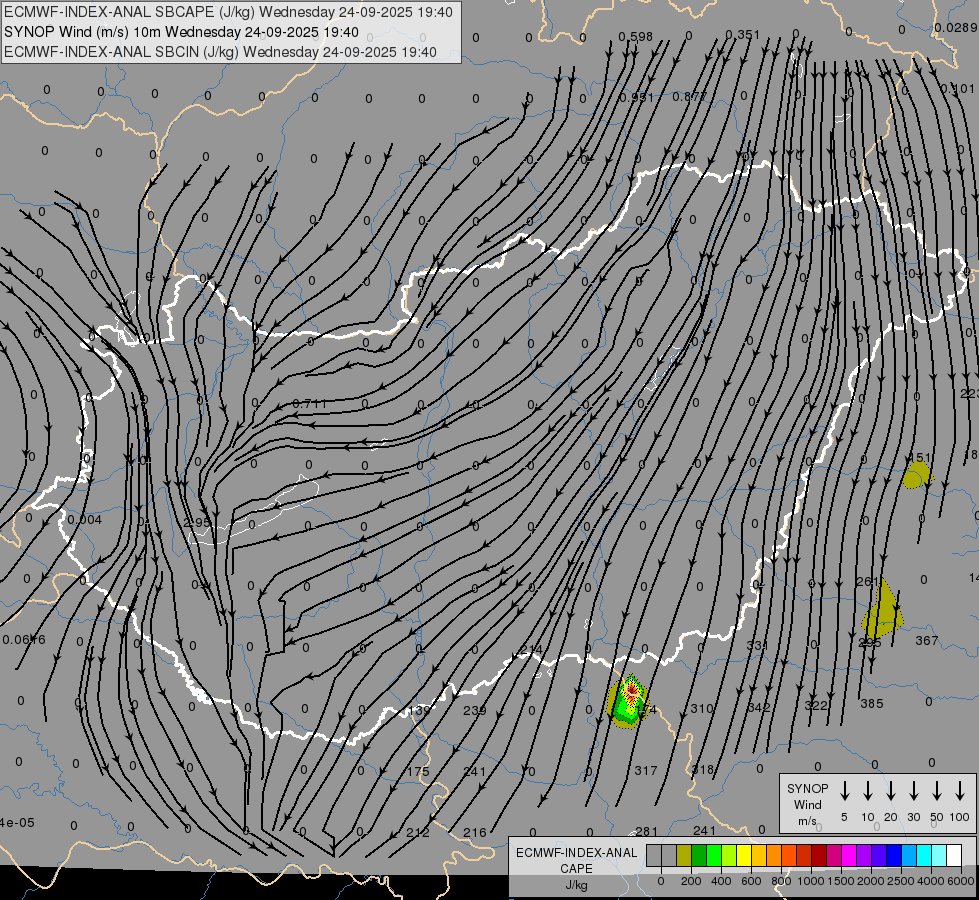The height and width of the screenshot is (900, 979).
Task: Click the 317 CIN value on the map
Action: pyautogui.click(x=646, y=771)
